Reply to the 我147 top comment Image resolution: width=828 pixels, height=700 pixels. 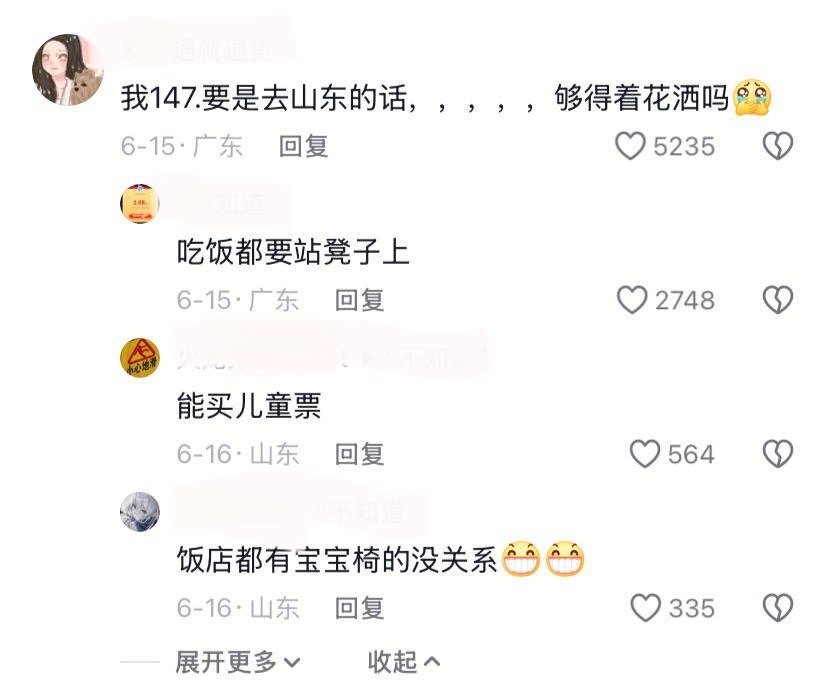(304, 146)
